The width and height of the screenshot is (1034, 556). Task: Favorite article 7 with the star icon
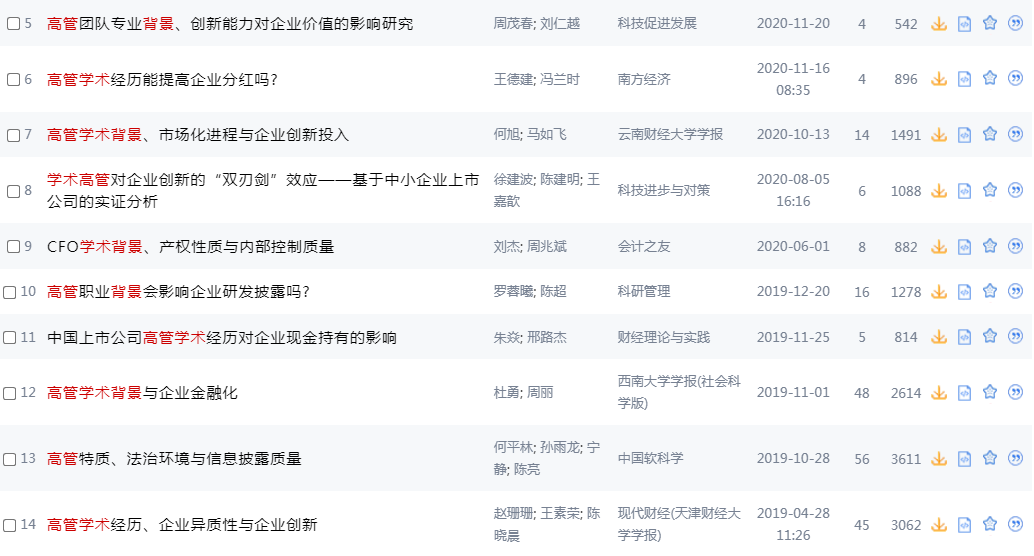[990, 134]
